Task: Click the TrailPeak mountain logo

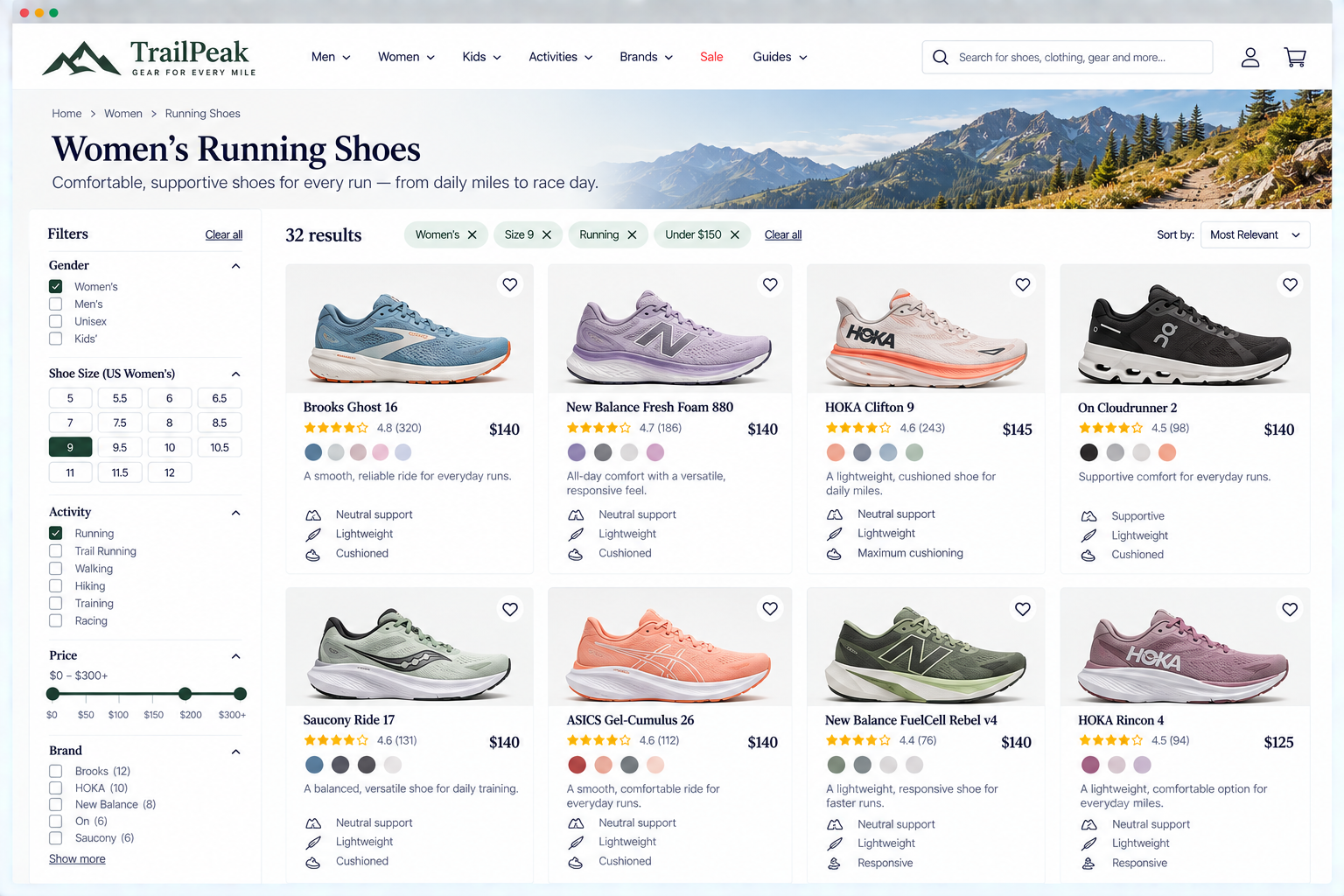Action: pyautogui.click(x=81, y=59)
